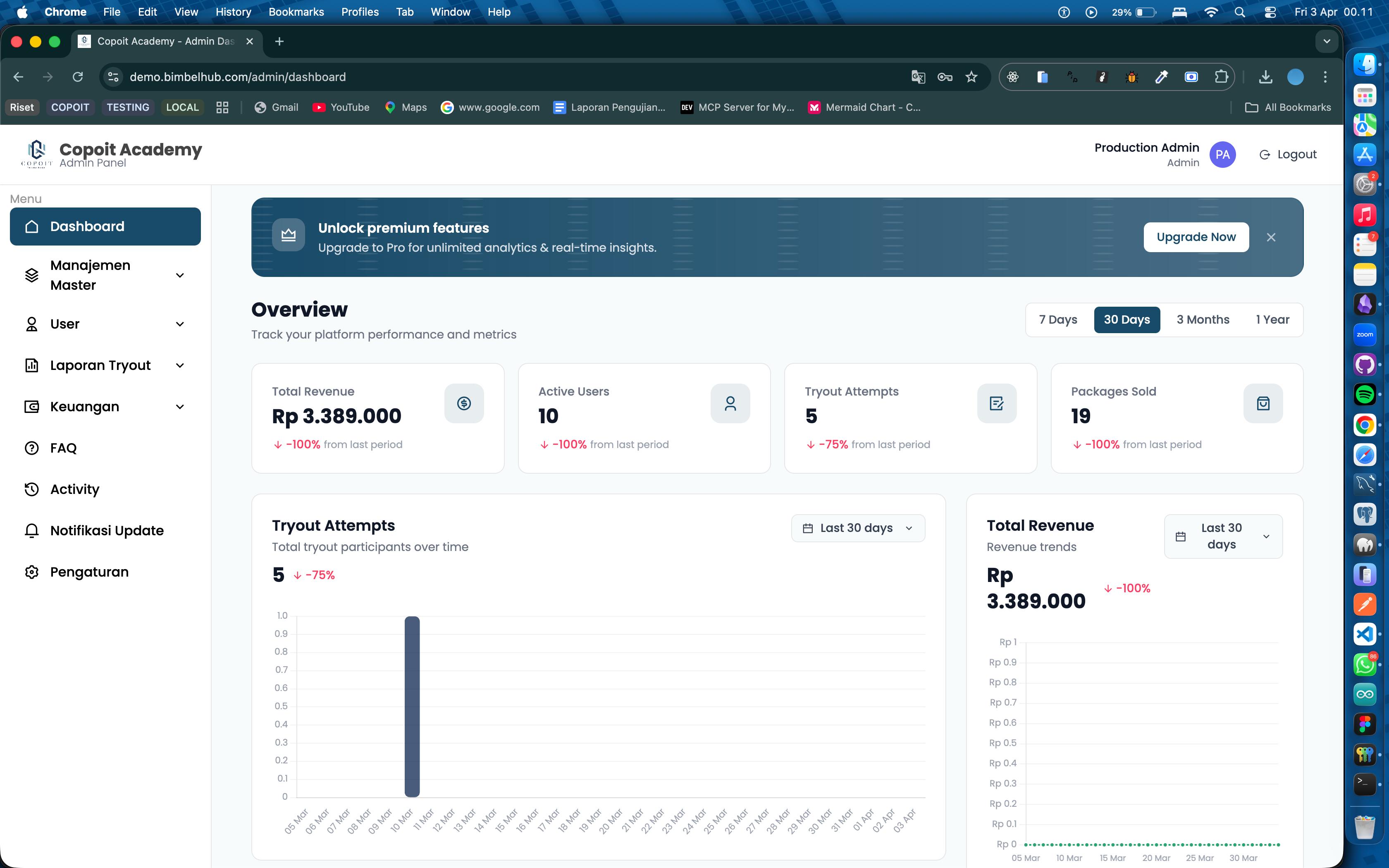Open Notifikasi Update from the sidebar
The height and width of the screenshot is (868, 1389).
(x=106, y=530)
